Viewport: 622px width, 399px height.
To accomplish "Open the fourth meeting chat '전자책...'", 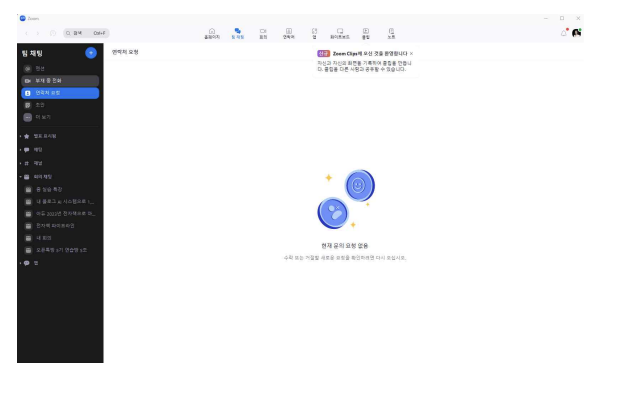I will [60, 226].
